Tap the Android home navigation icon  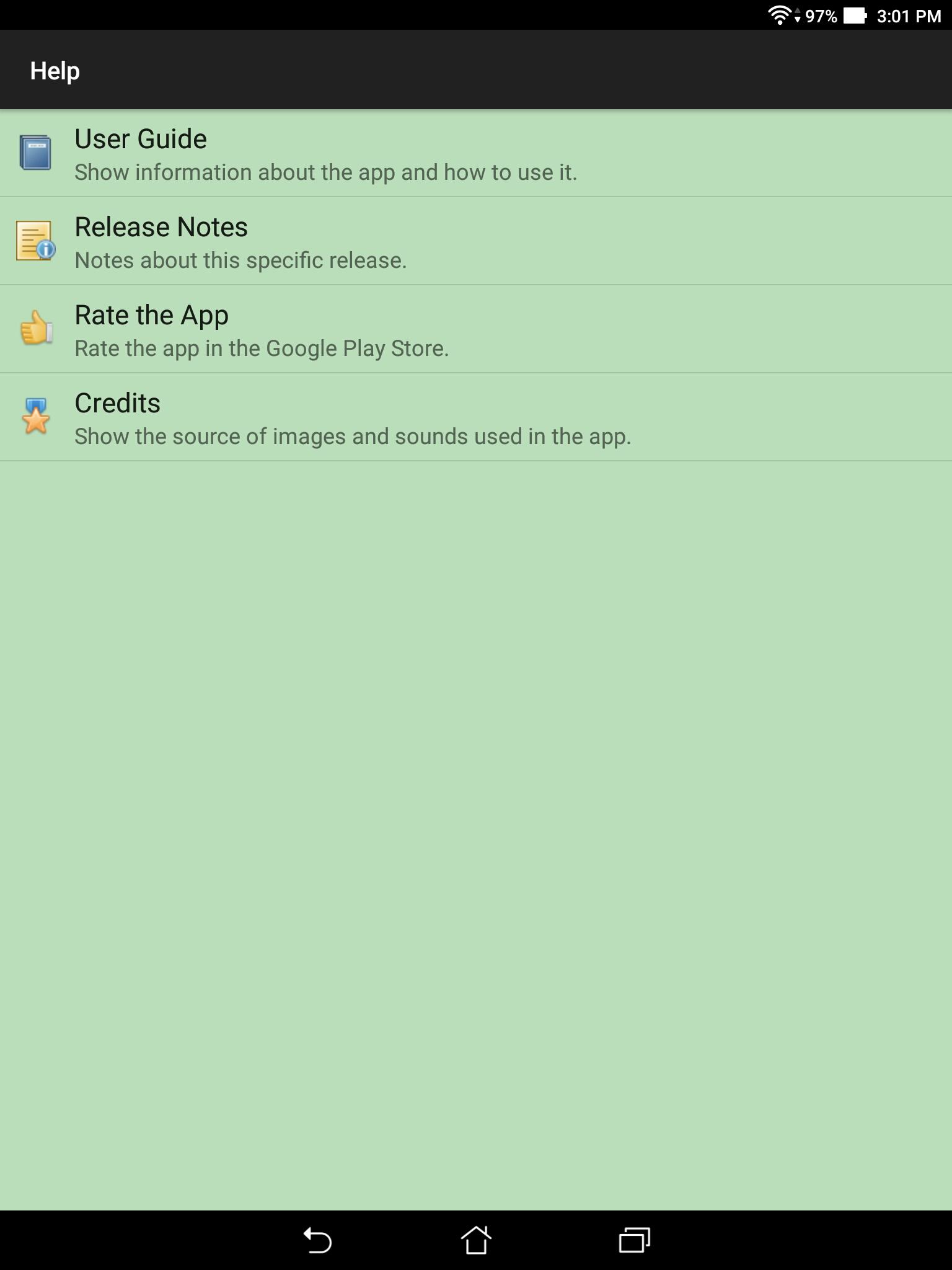click(x=476, y=1240)
